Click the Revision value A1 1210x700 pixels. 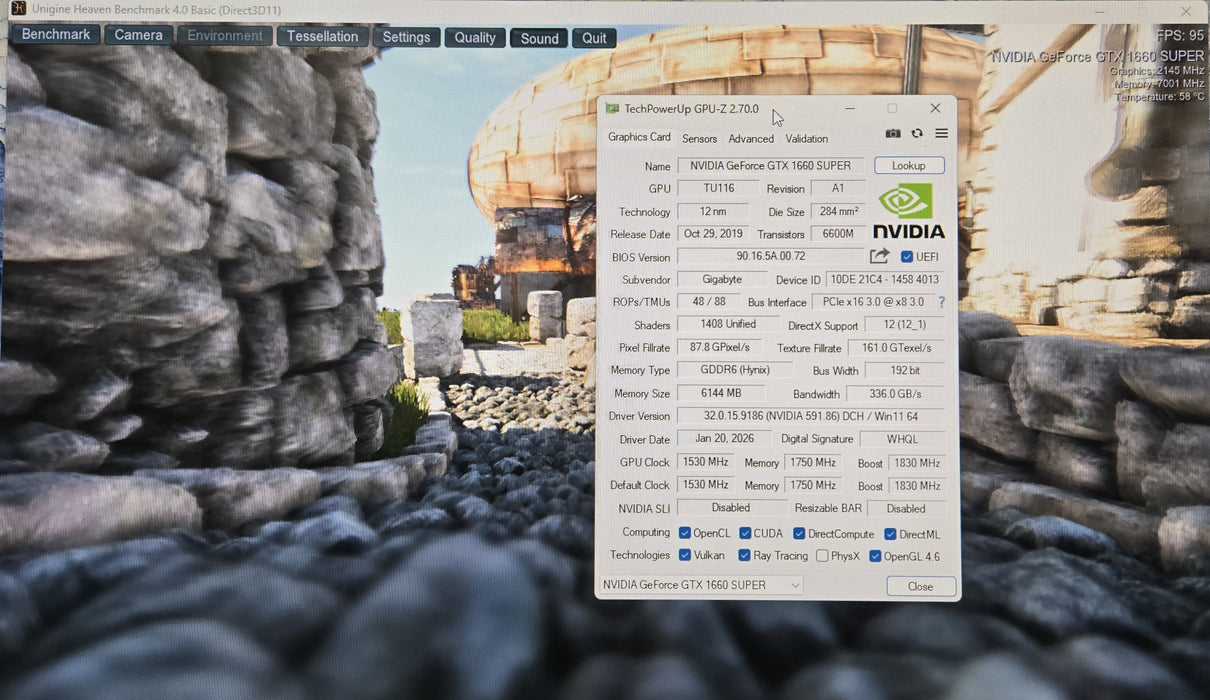click(838, 188)
